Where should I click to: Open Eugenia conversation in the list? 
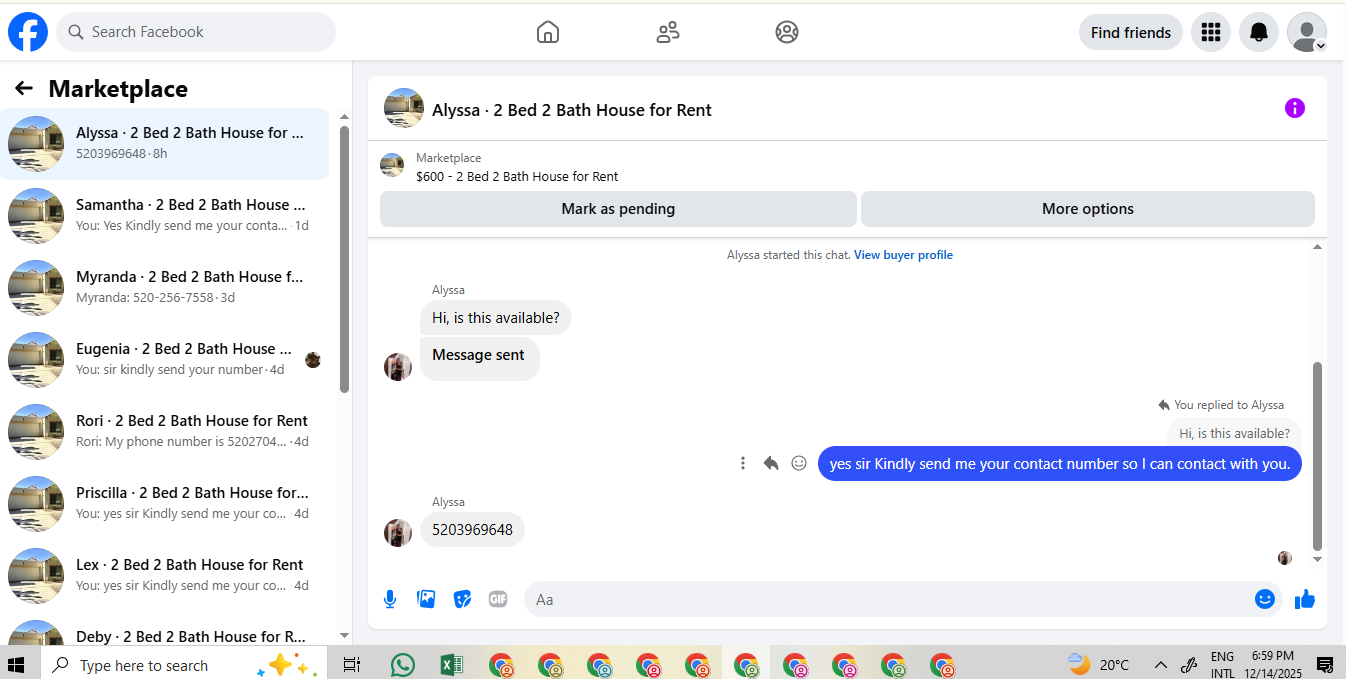165,360
